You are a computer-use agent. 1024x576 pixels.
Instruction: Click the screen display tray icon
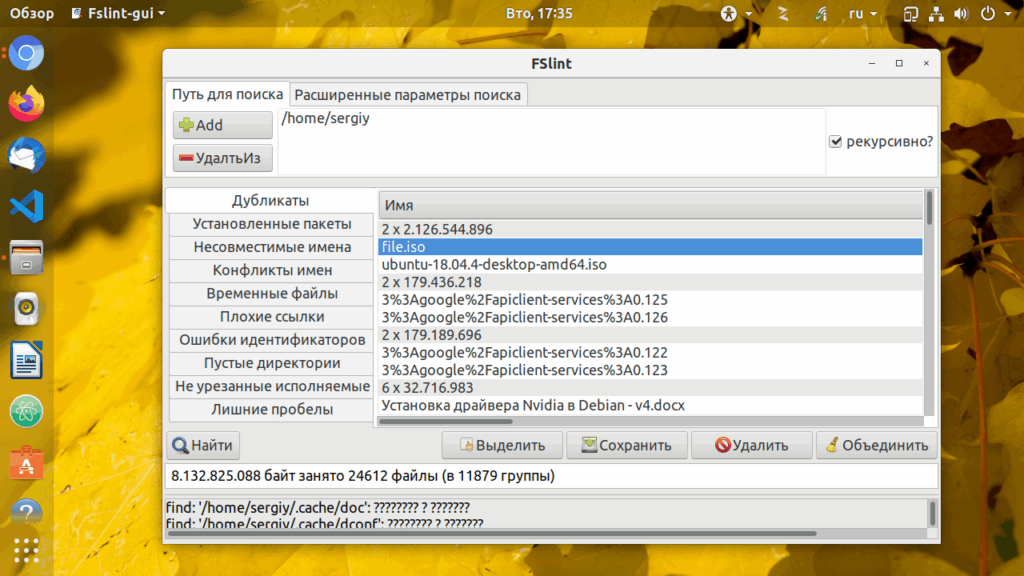(910, 14)
